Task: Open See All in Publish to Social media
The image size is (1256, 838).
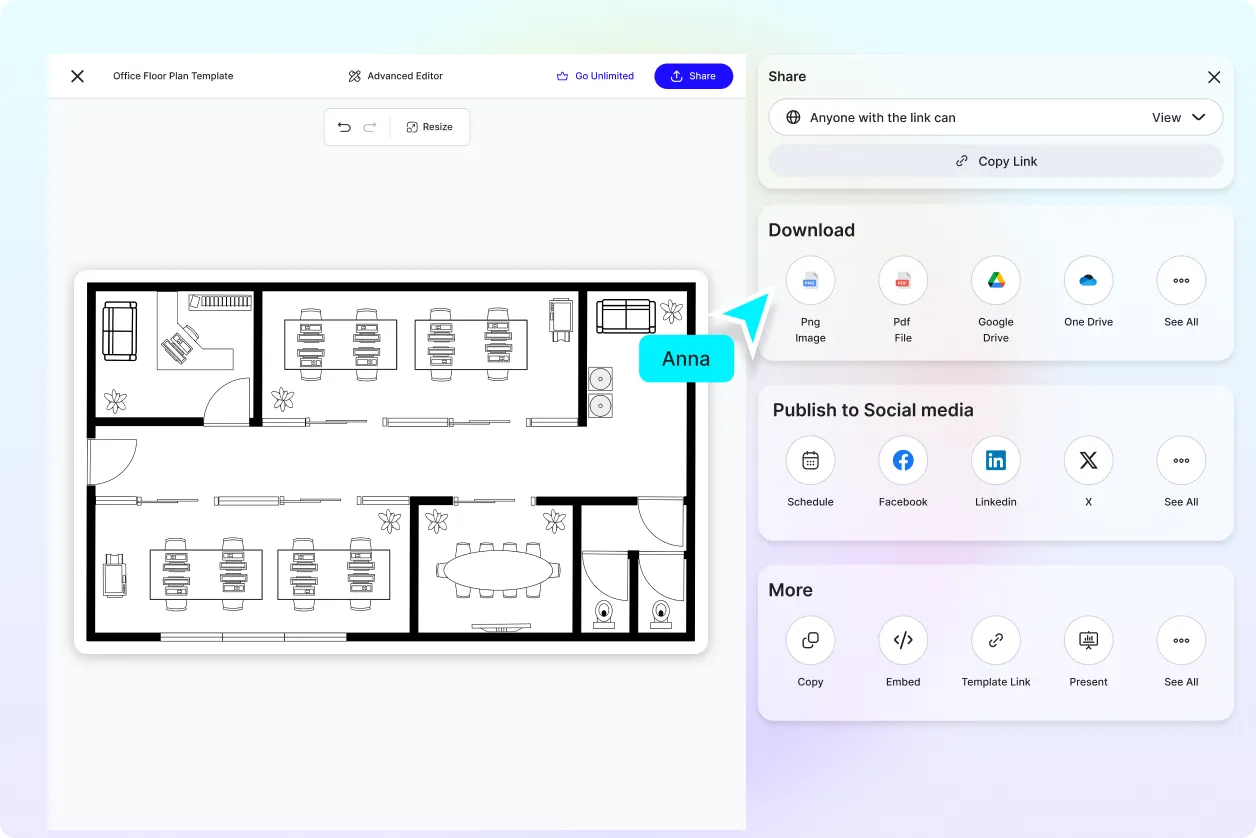Action: coord(1181,461)
